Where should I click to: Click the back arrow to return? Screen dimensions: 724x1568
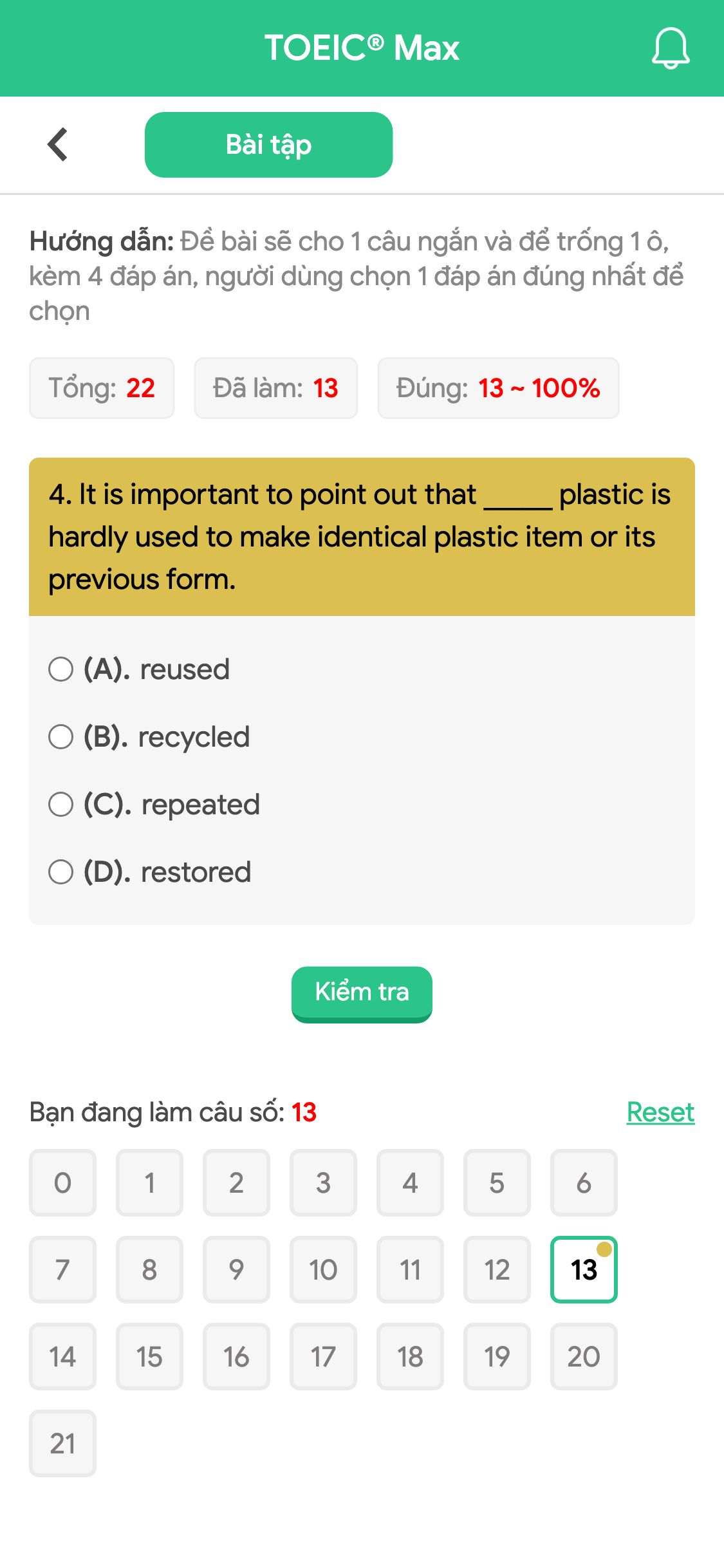pos(57,144)
